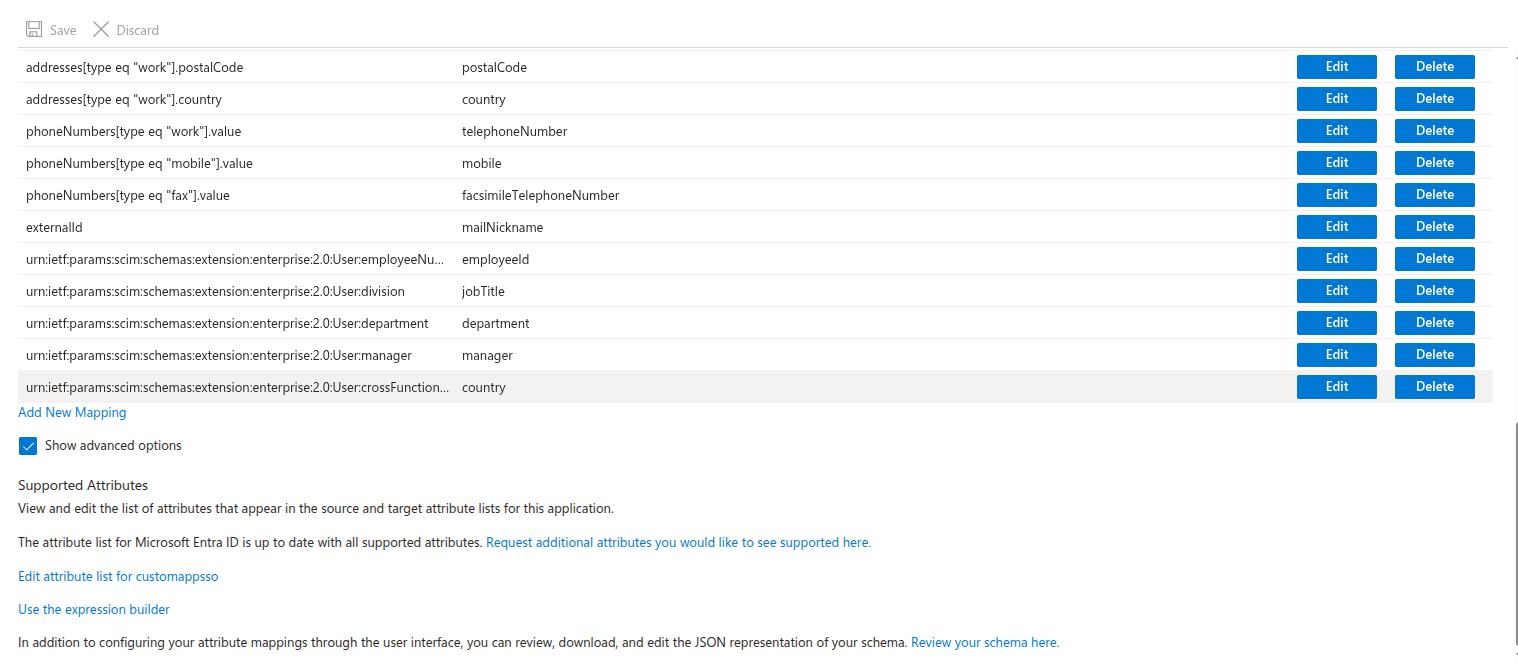This screenshot has height=664, width=1518.
Task: Uncheck Show advanced options checkbox
Action: 28,446
